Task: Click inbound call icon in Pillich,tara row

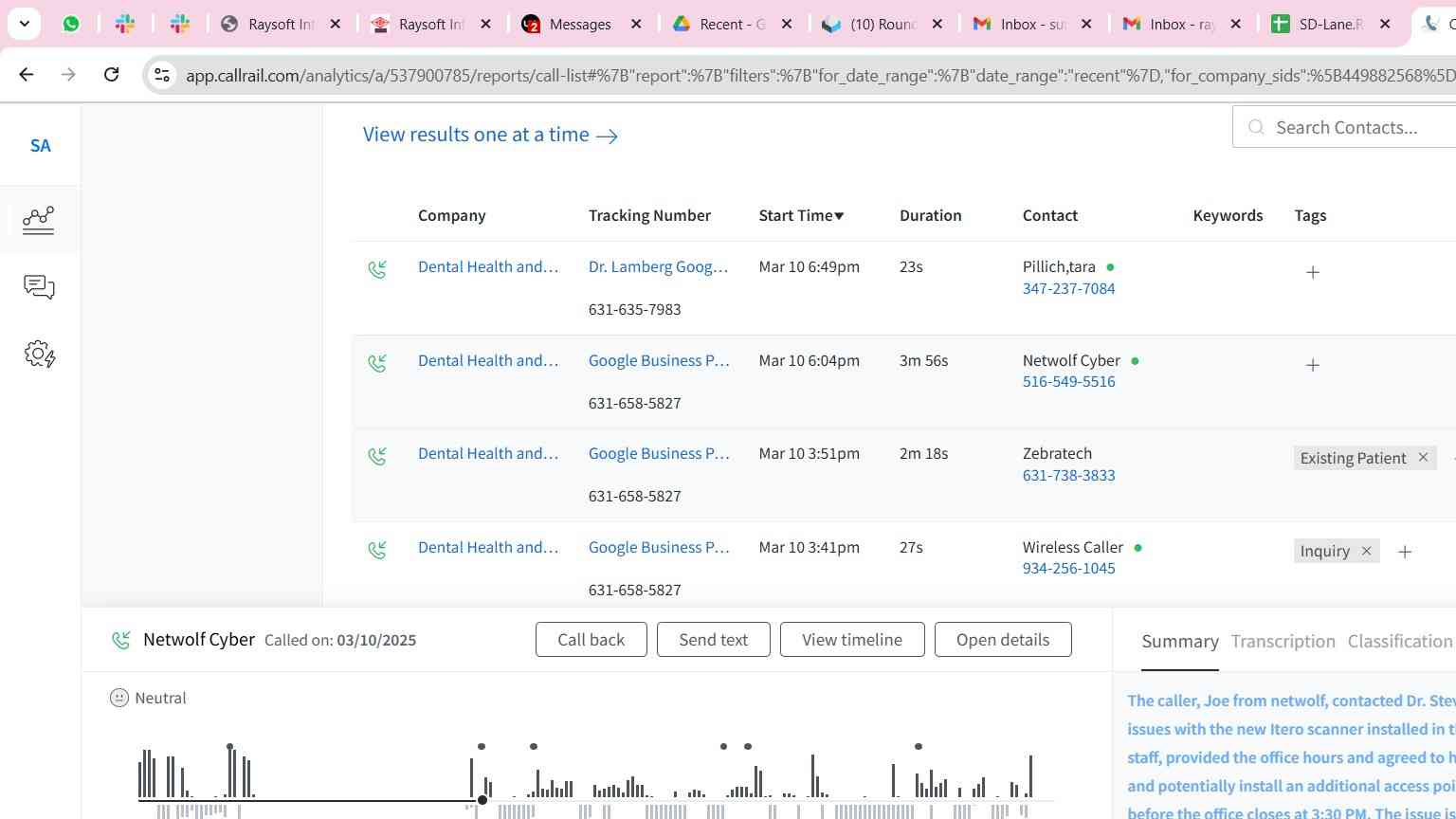Action: [x=377, y=270]
